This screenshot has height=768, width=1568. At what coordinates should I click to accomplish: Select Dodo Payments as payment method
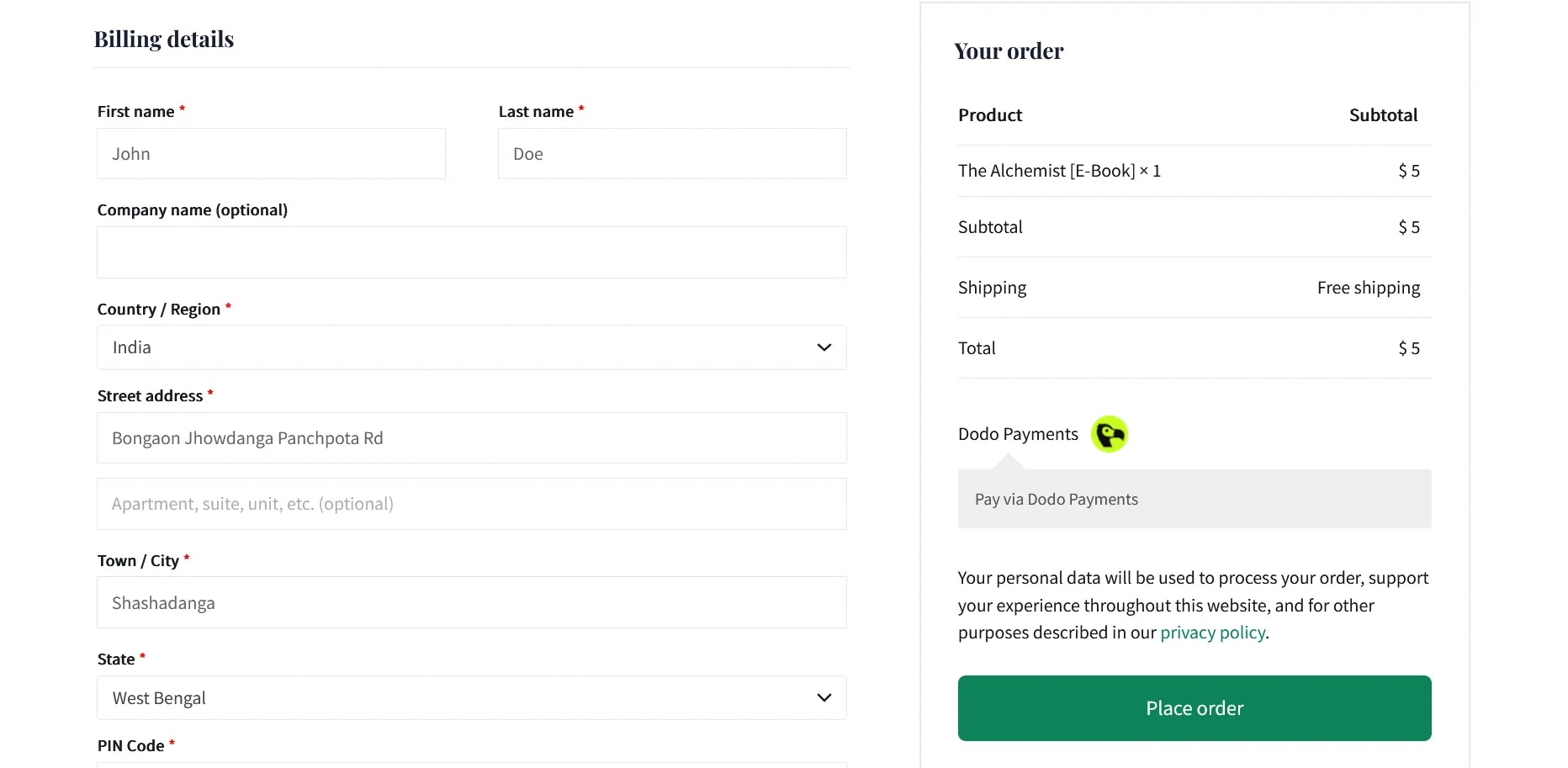1017,433
